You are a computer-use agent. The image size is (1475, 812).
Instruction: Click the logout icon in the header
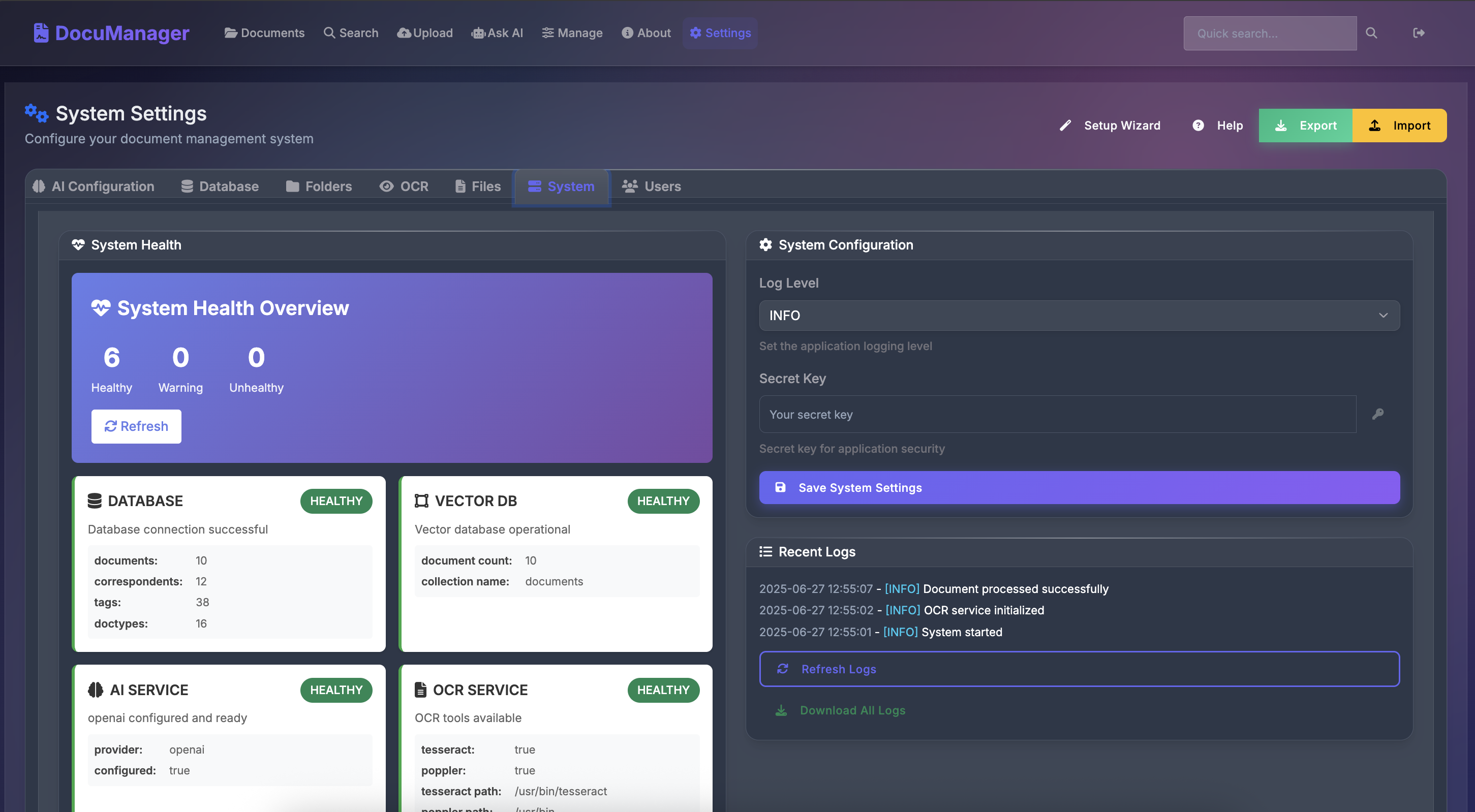(x=1418, y=33)
